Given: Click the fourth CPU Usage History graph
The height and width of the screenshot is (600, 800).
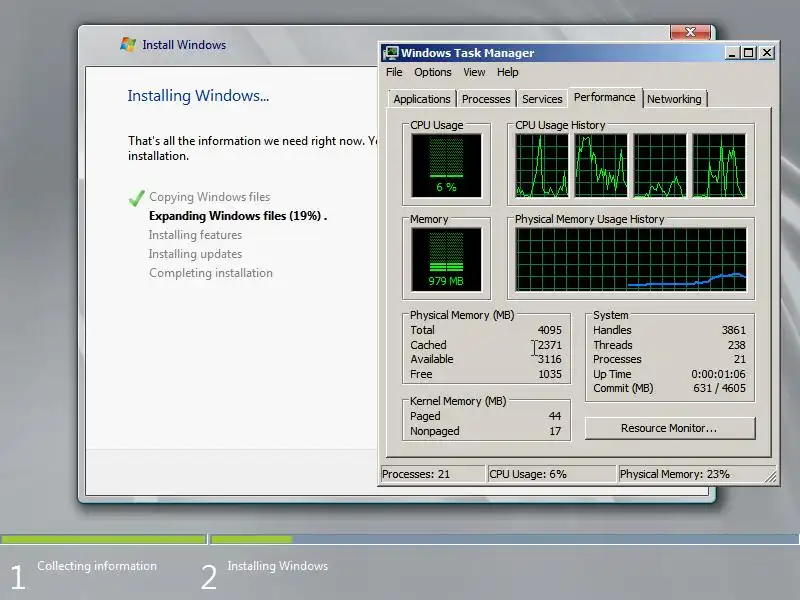Looking at the screenshot, I should pyautogui.click(x=719, y=165).
